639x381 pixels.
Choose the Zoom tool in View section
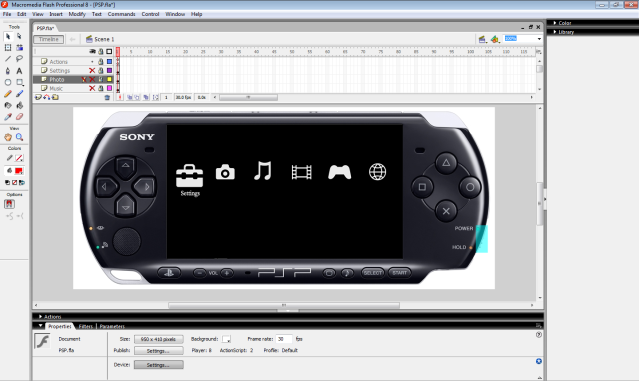(x=19, y=137)
